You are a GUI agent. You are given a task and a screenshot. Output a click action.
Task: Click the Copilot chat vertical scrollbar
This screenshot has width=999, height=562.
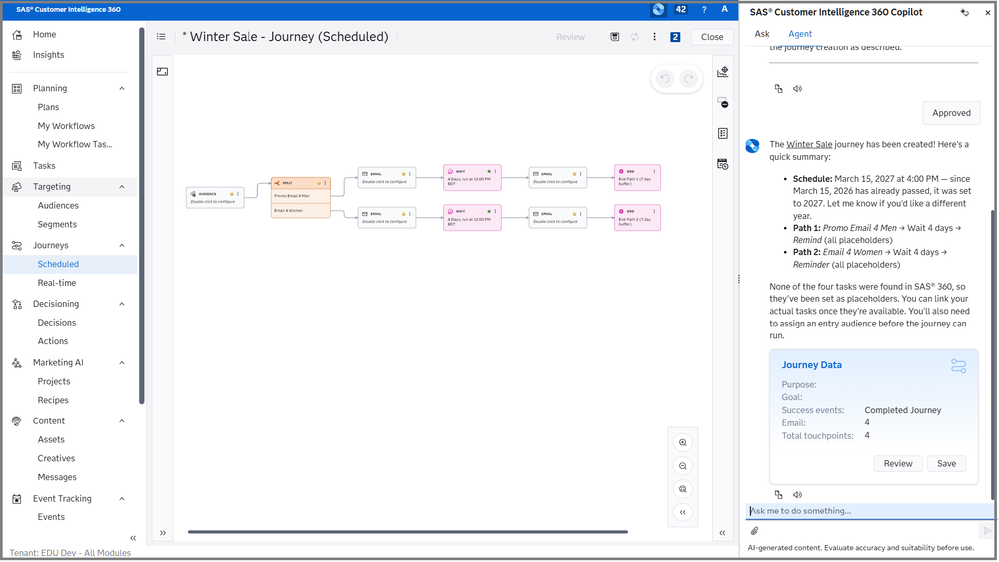tap(992, 354)
